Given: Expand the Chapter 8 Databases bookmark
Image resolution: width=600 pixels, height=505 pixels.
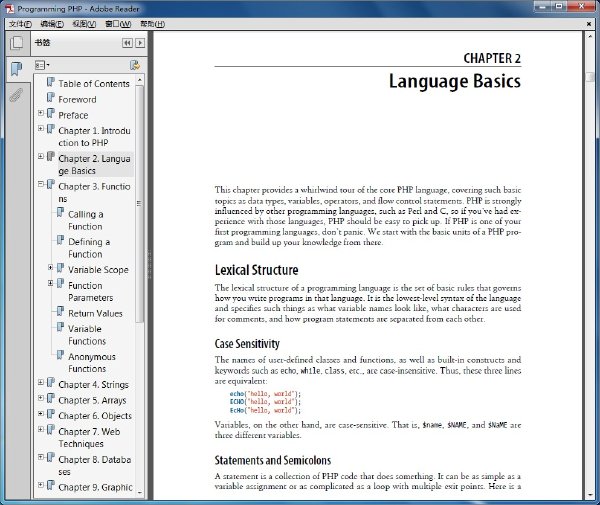Looking at the screenshot, I should 41,457.
